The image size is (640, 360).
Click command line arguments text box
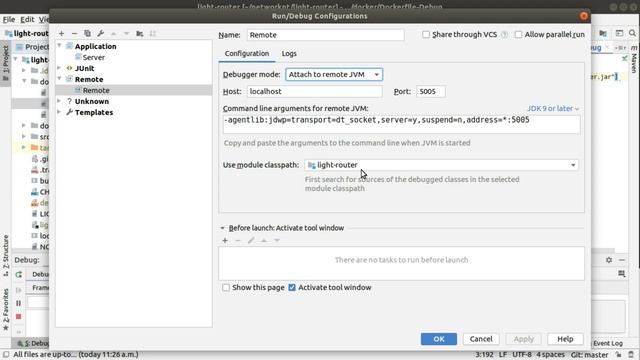(401, 124)
